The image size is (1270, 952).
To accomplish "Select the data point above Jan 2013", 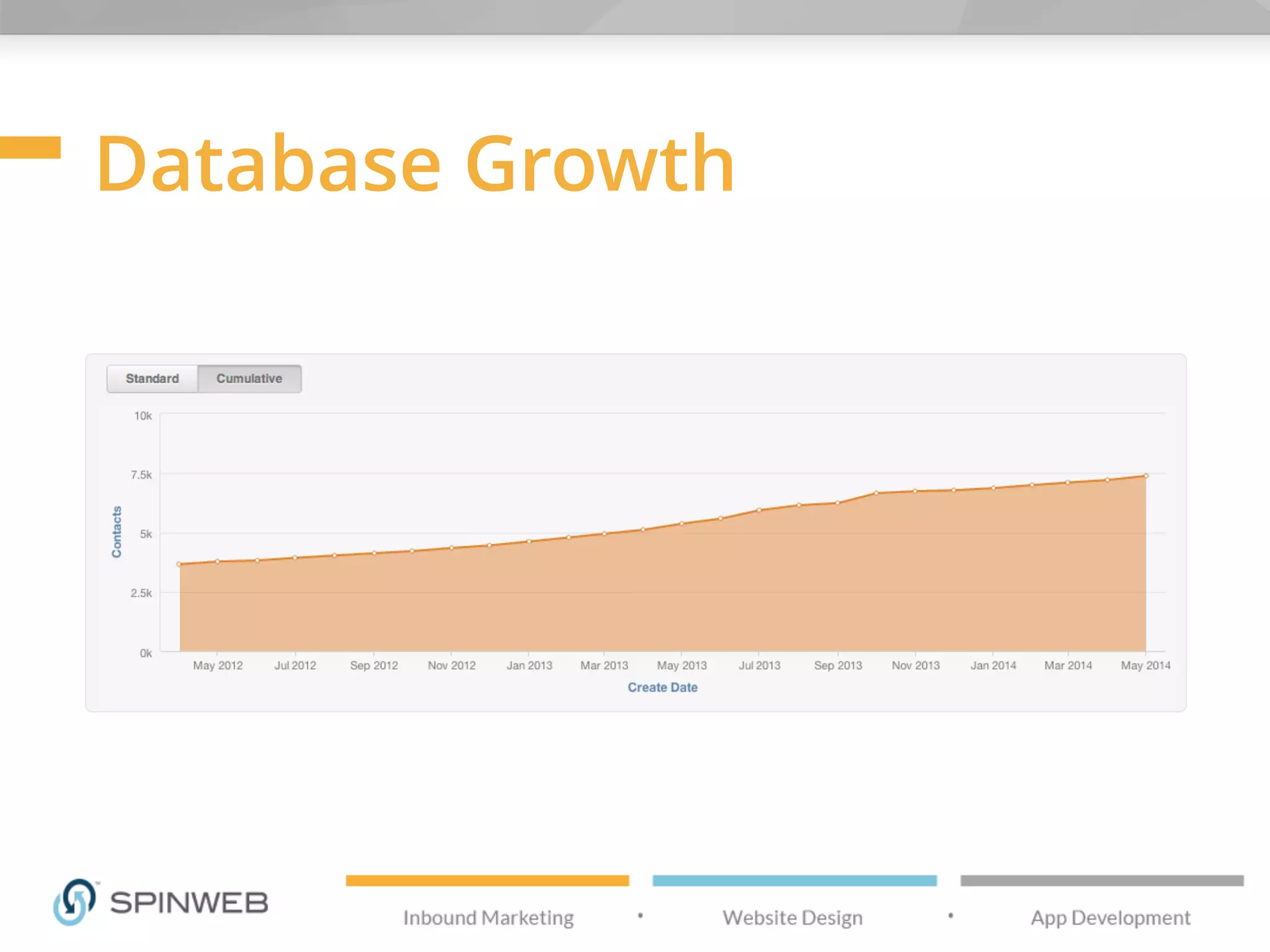I will coord(529,541).
